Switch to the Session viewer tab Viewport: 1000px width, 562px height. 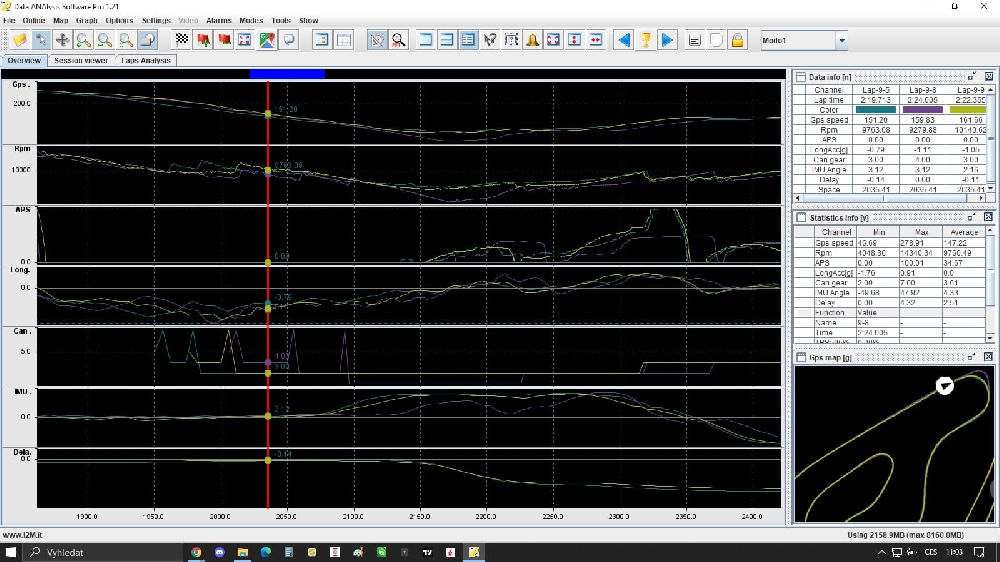pos(81,60)
